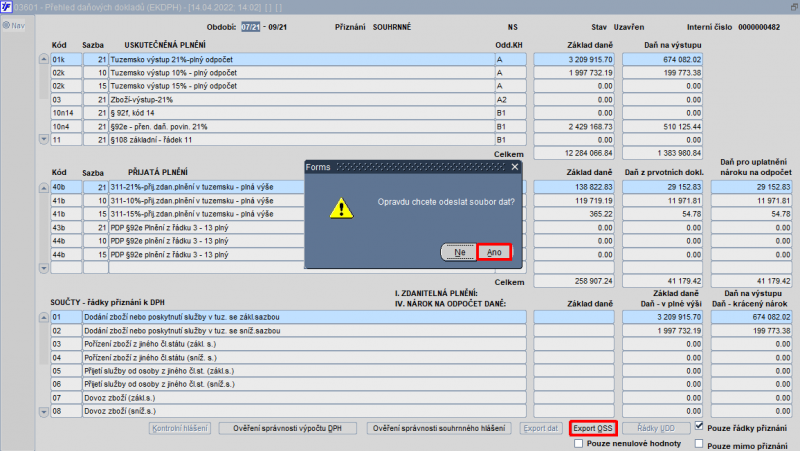Click Ověření správnosti souhrnného hlášení button
Viewport: 800px width, 451px height.
pos(439,428)
